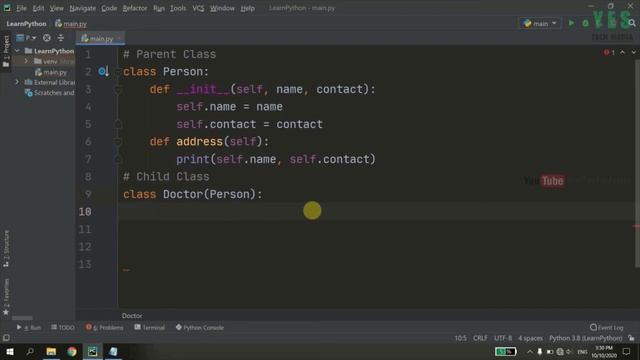Click the error count indicator in editor
This screenshot has width=640, height=360.
click(609, 52)
